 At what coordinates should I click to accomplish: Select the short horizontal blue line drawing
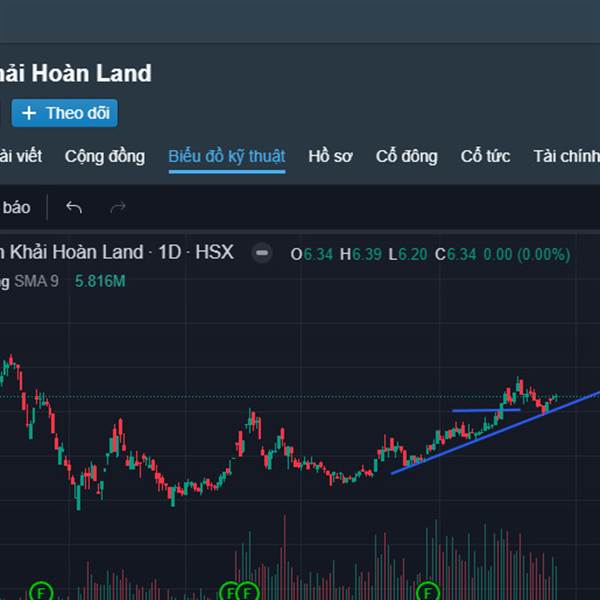coord(486,410)
